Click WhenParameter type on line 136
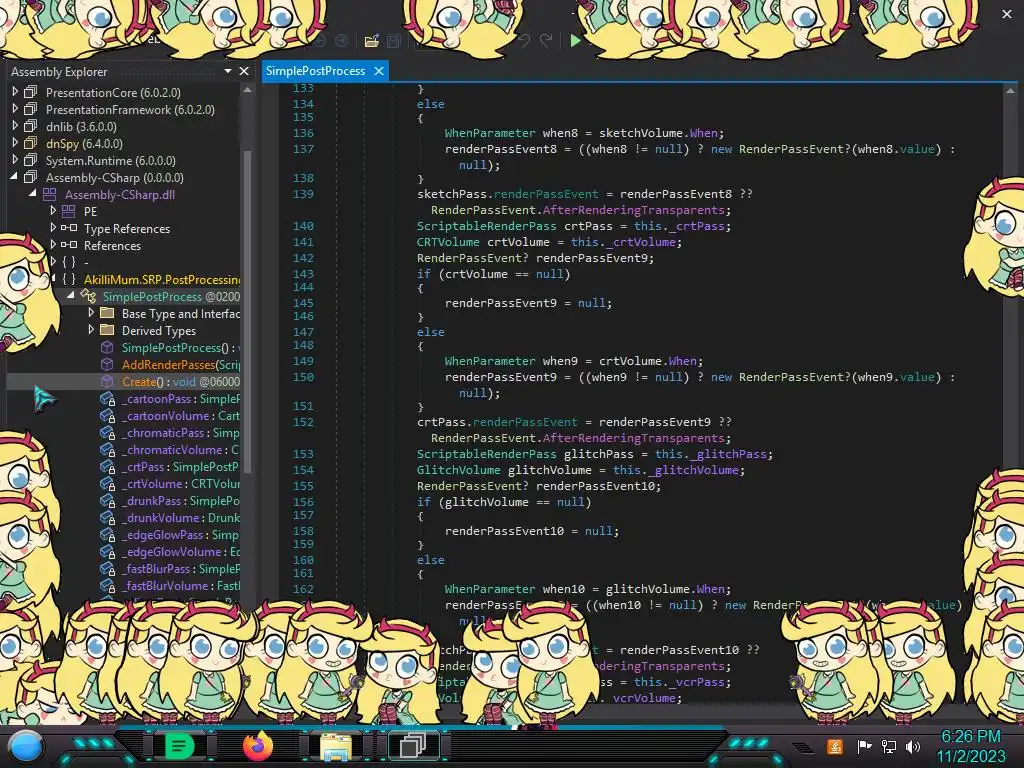This screenshot has width=1024, height=768. click(490, 133)
